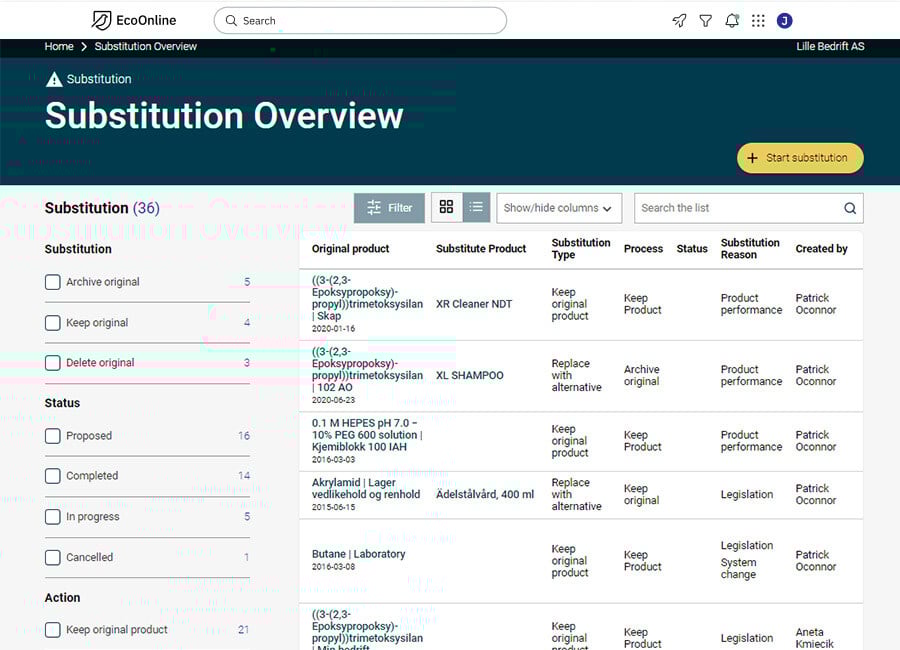Click the date 2016-03-08
Screen dimensions: 900x650
point(333,567)
